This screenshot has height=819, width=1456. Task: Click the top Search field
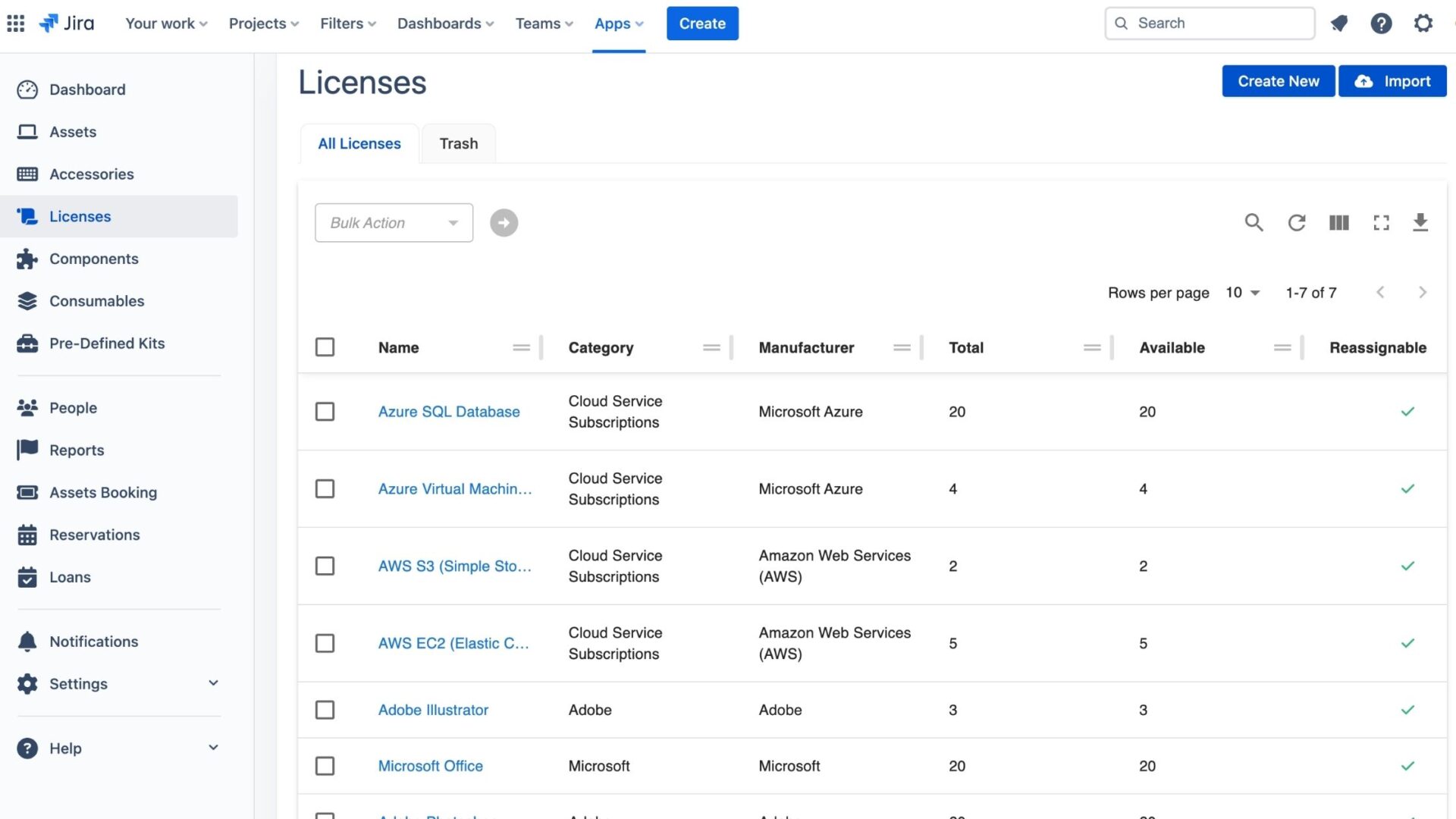coord(1210,24)
